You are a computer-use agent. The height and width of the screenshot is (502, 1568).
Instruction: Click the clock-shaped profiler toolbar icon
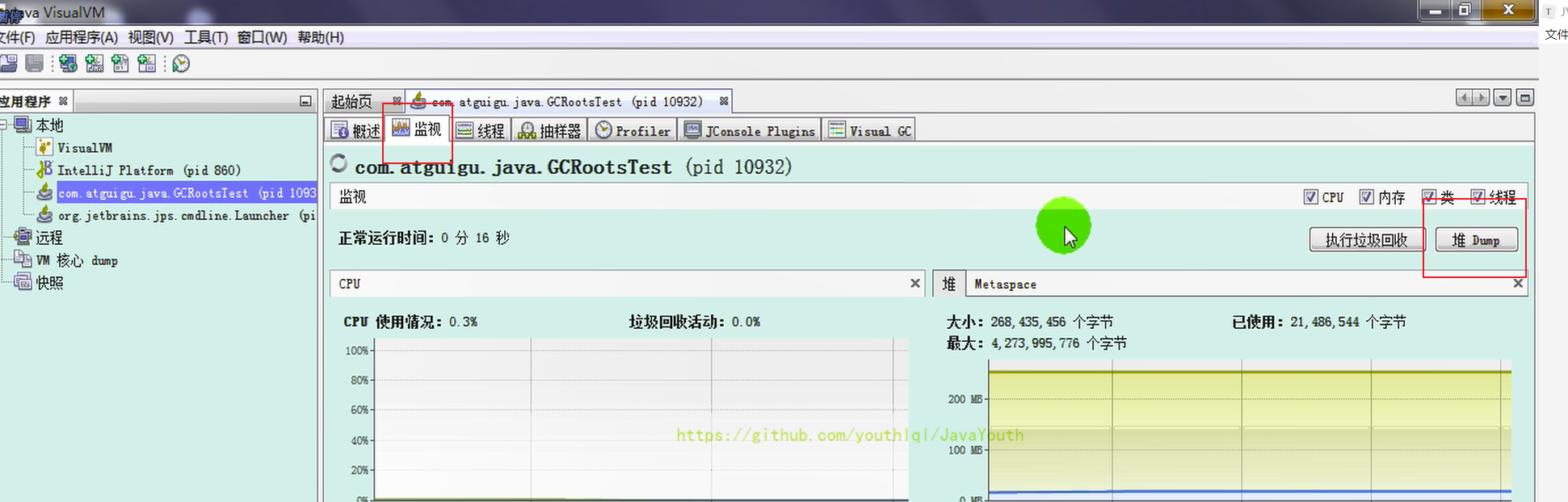pyautogui.click(x=181, y=63)
